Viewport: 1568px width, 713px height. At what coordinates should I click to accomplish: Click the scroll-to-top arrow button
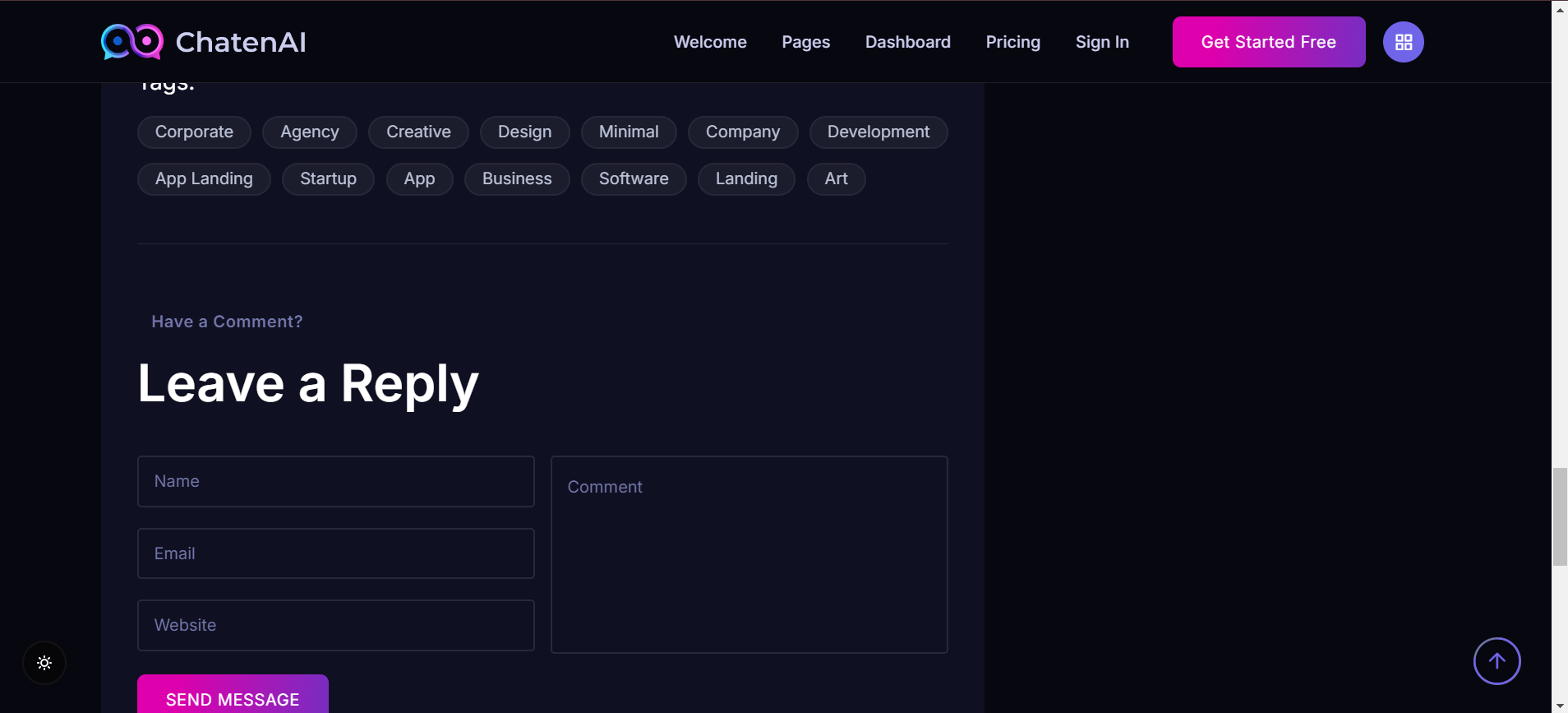1497,661
